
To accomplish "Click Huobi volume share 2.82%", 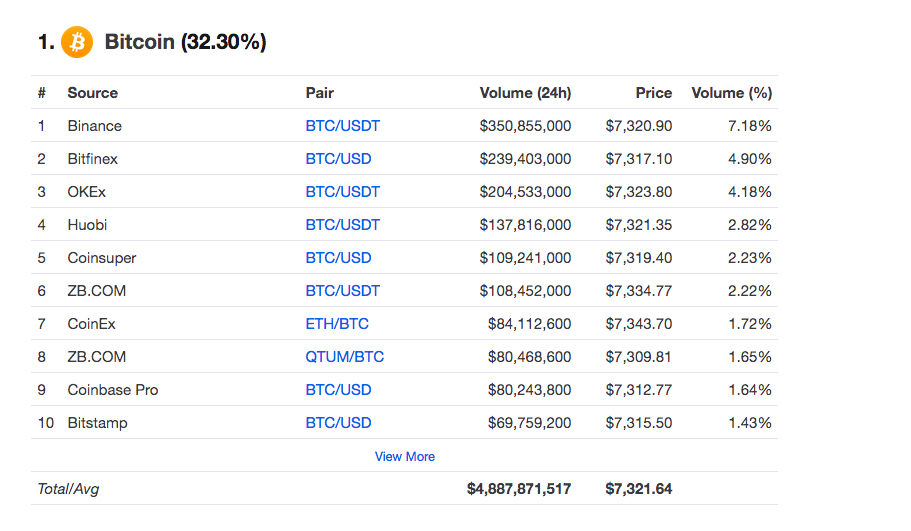I will pos(749,225).
